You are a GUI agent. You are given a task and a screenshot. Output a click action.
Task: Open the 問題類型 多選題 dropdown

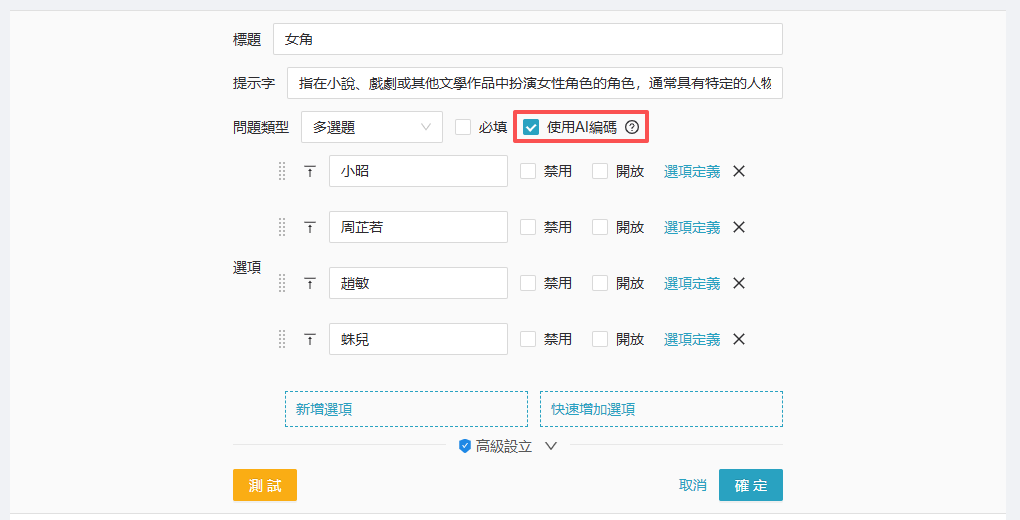click(x=371, y=127)
